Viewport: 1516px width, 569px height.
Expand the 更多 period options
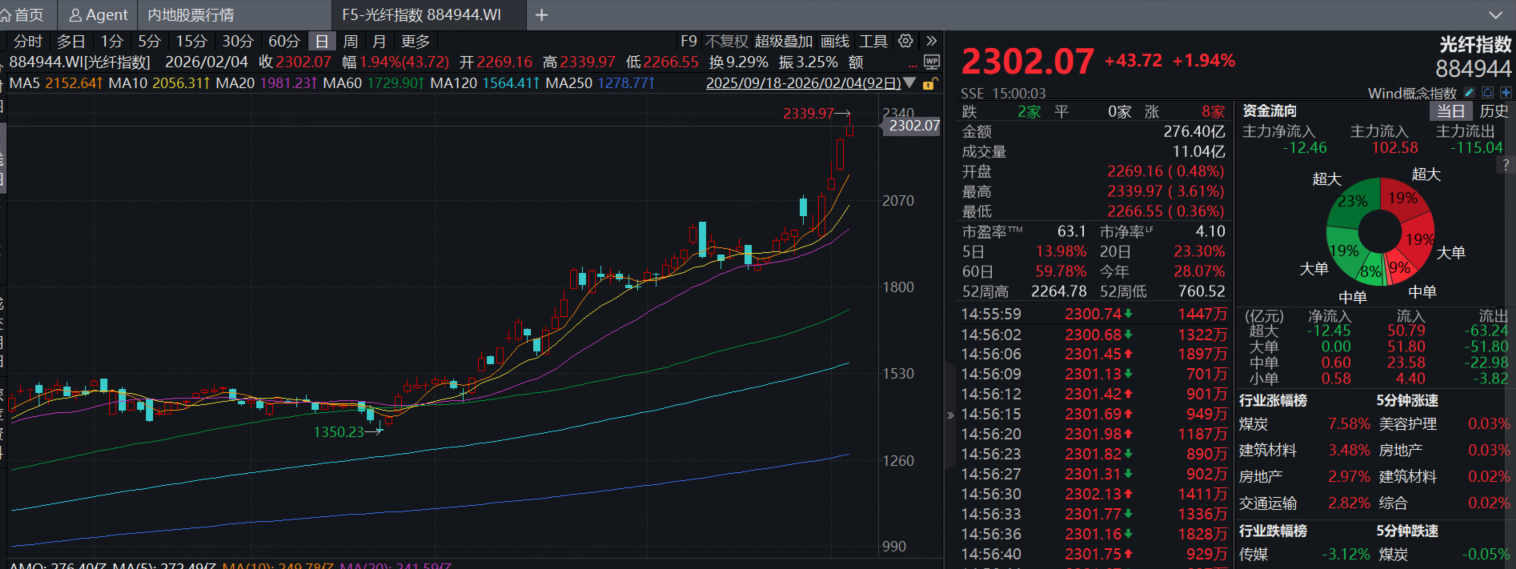click(x=415, y=41)
